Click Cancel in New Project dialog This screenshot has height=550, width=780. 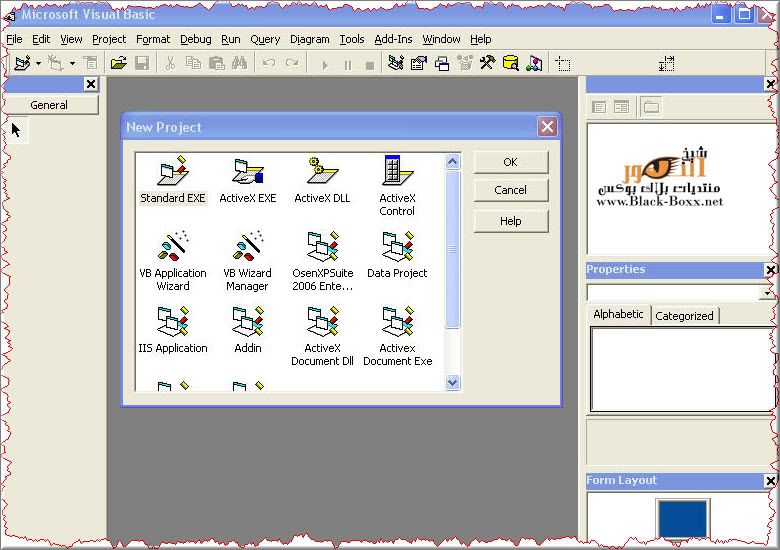tap(511, 190)
